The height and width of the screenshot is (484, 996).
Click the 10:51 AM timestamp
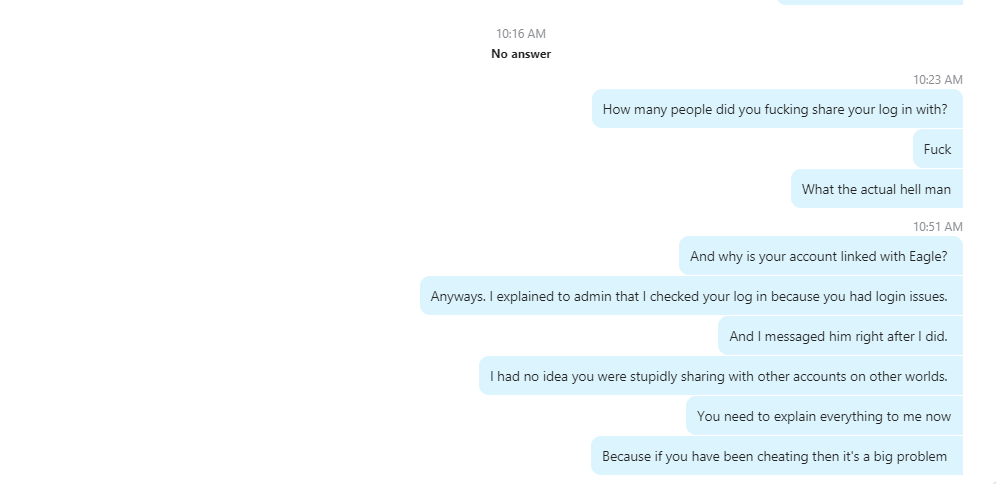pyautogui.click(x=938, y=227)
